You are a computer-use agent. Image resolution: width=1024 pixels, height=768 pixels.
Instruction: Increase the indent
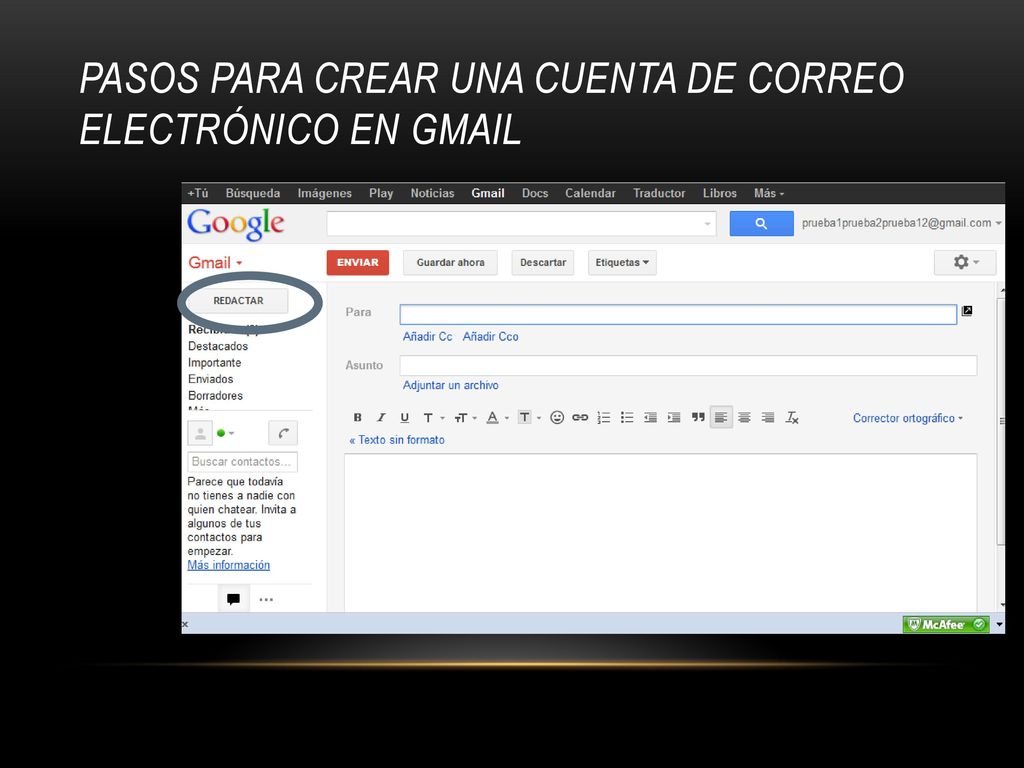tap(674, 417)
